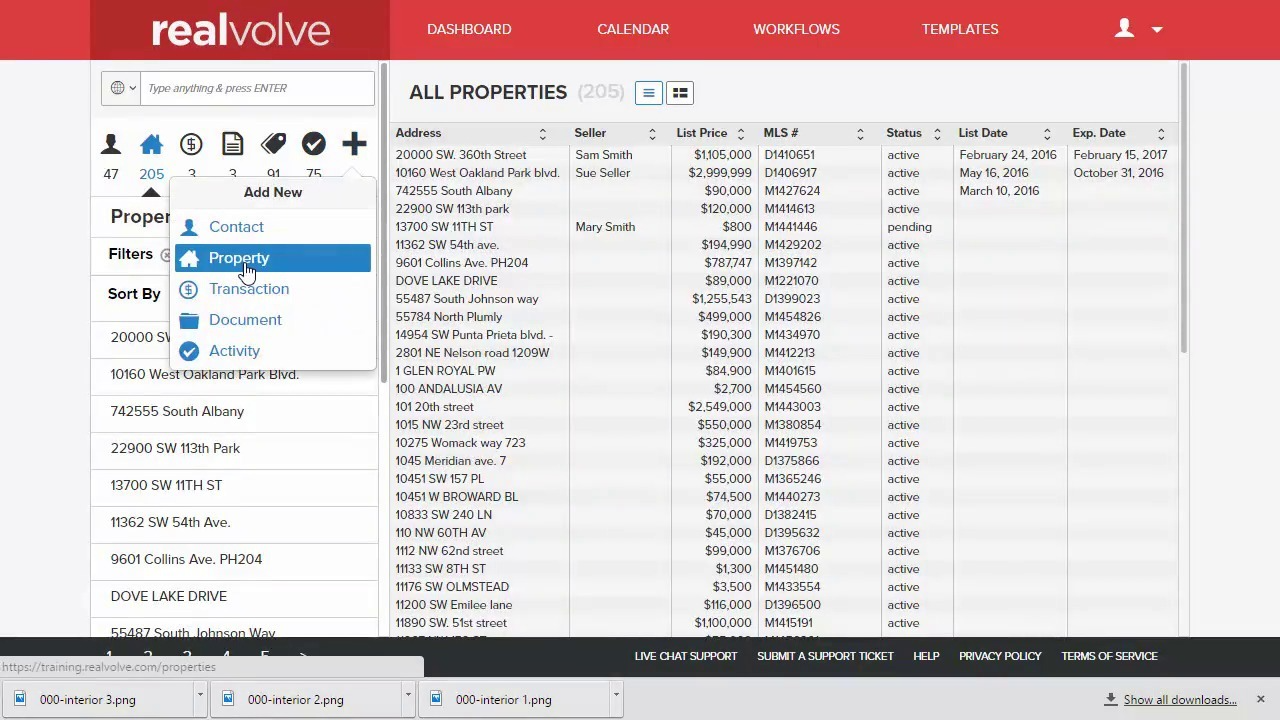The width and height of the screenshot is (1280, 720).
Task: Click the 000-interior 3.png file icon
Action: coord(20,699)
